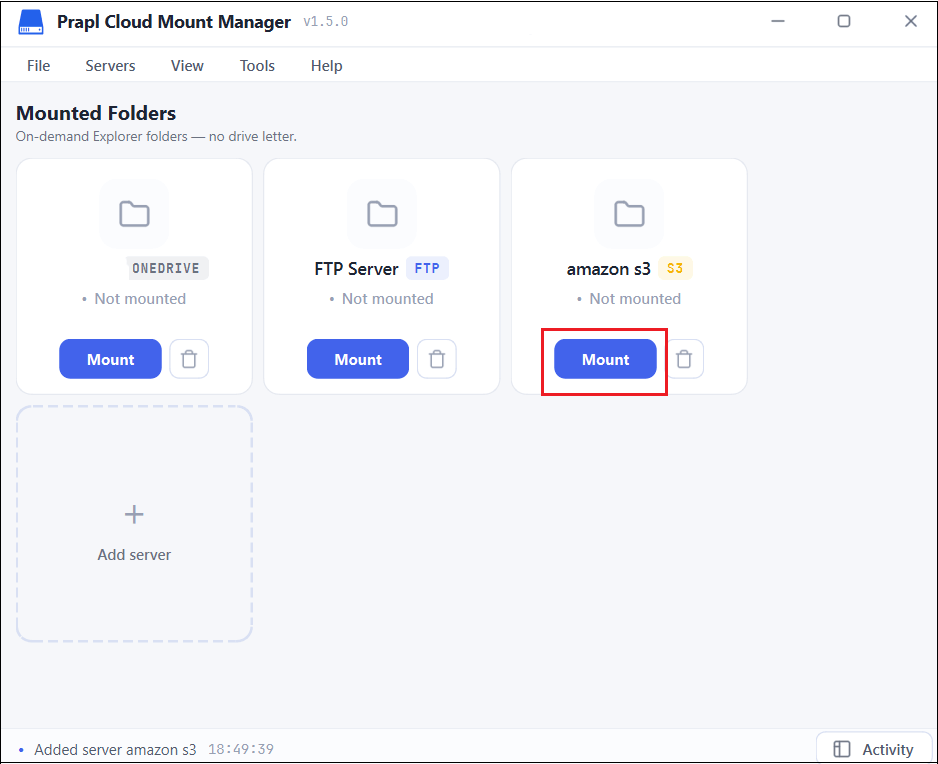The height and width of the screenshot is (764, 938).
Task: Mount the amazon s3 folder
Action: (605, 359)
